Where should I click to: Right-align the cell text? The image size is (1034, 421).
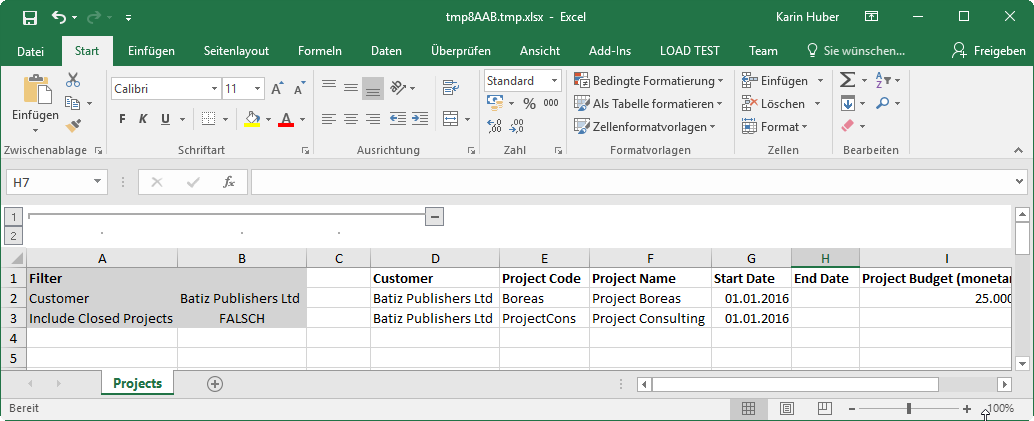[373, 119]
